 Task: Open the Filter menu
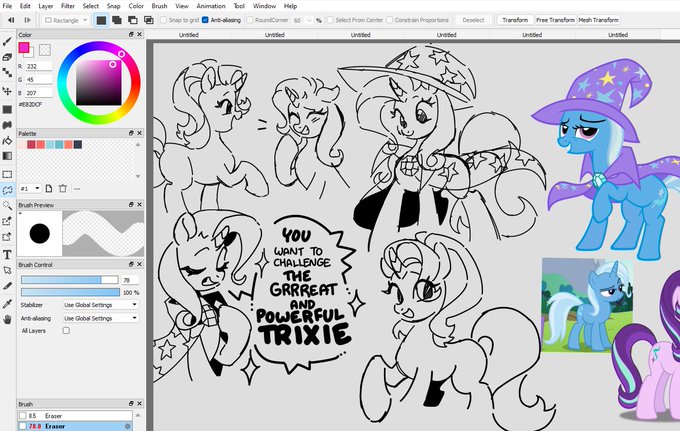tap(68, 6)
